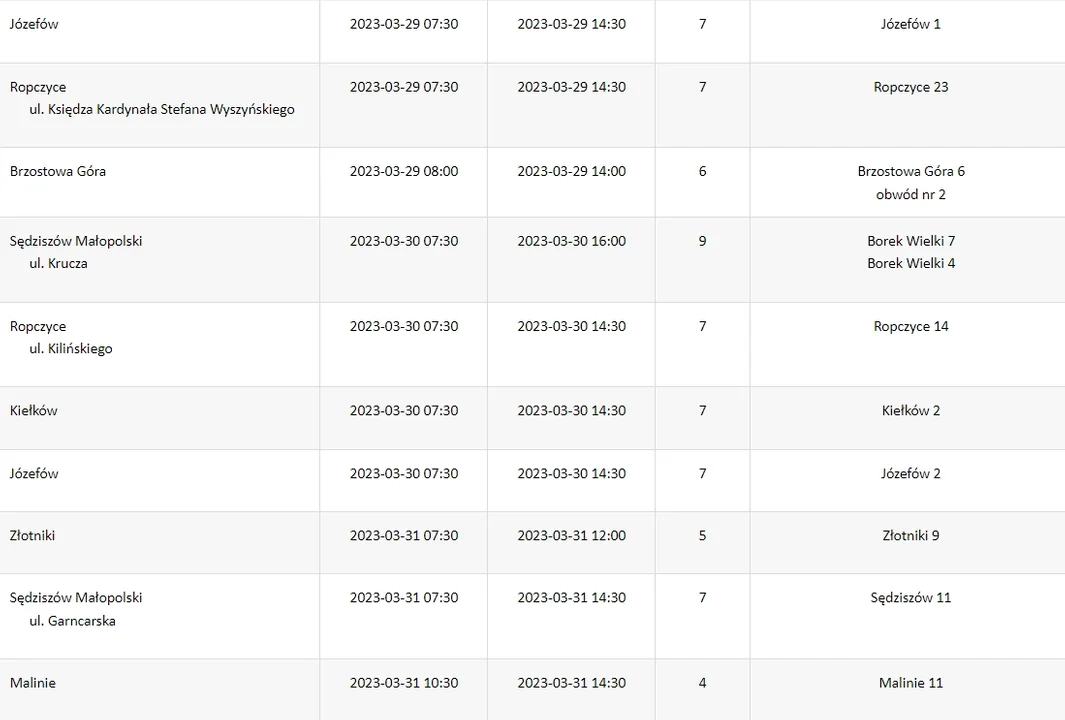Select the ul. Krucza street text
The image size is (1065, 720).
pyautogui.click(x=58, y=264)
